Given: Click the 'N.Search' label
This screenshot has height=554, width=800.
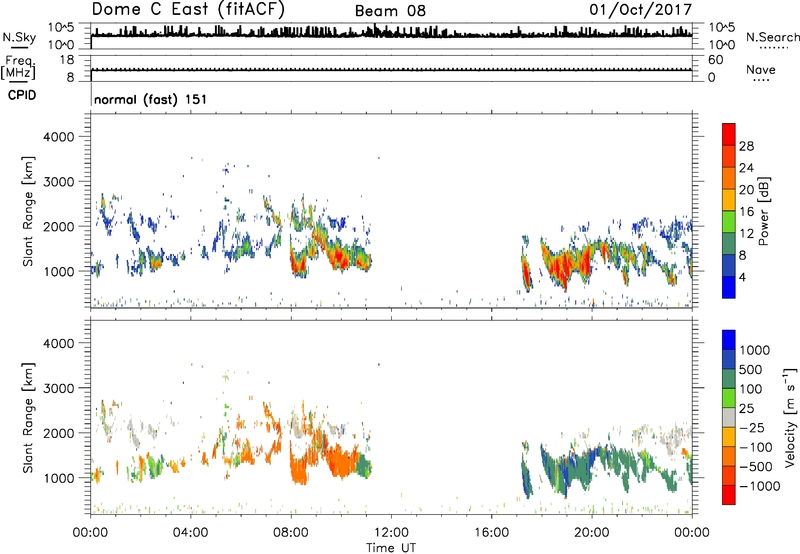Looking at the screenshot, I should pyautogui.click(x=773, y=37).
